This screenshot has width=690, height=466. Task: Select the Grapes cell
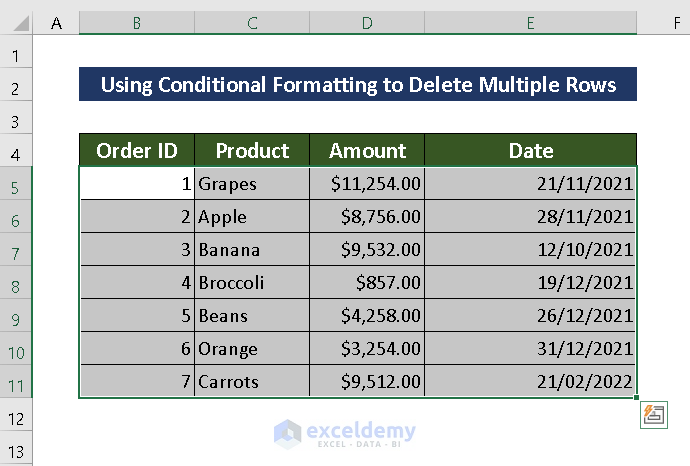[x=252, y=184]
